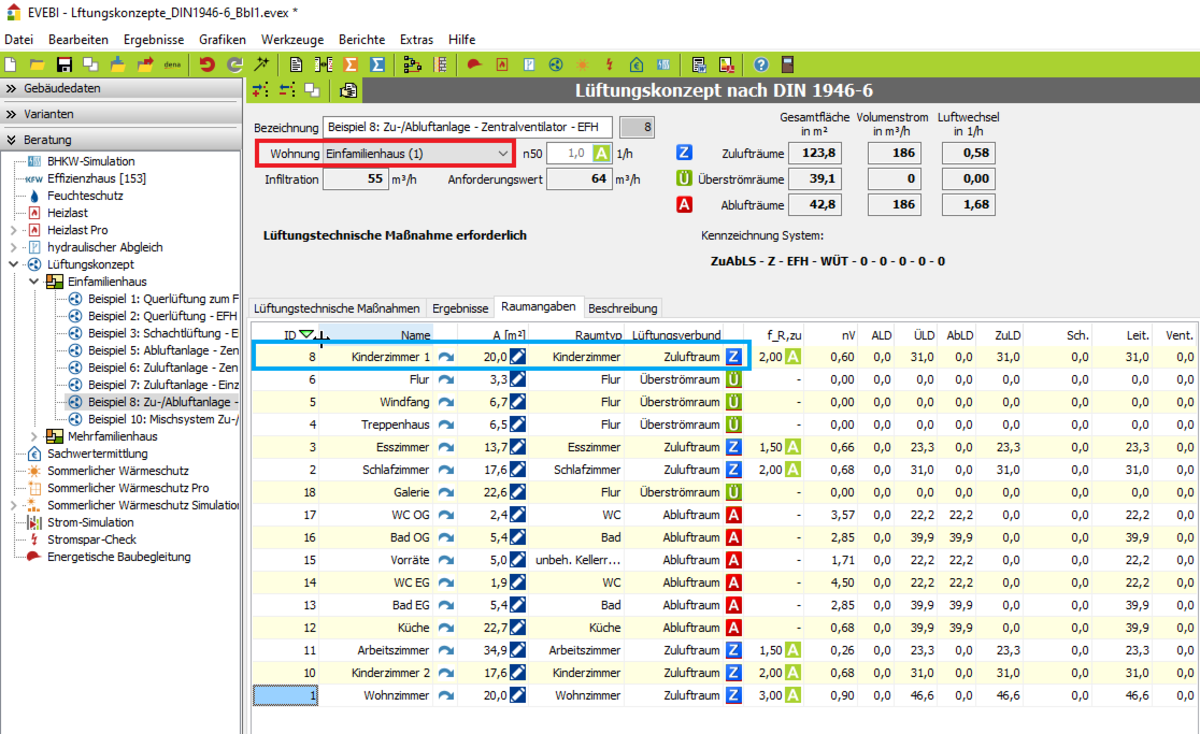Image resolution: width=1200 pixels, height=734 pixels.
Task: Open an existing project via folder icon
Action: (x=37, y=64)
